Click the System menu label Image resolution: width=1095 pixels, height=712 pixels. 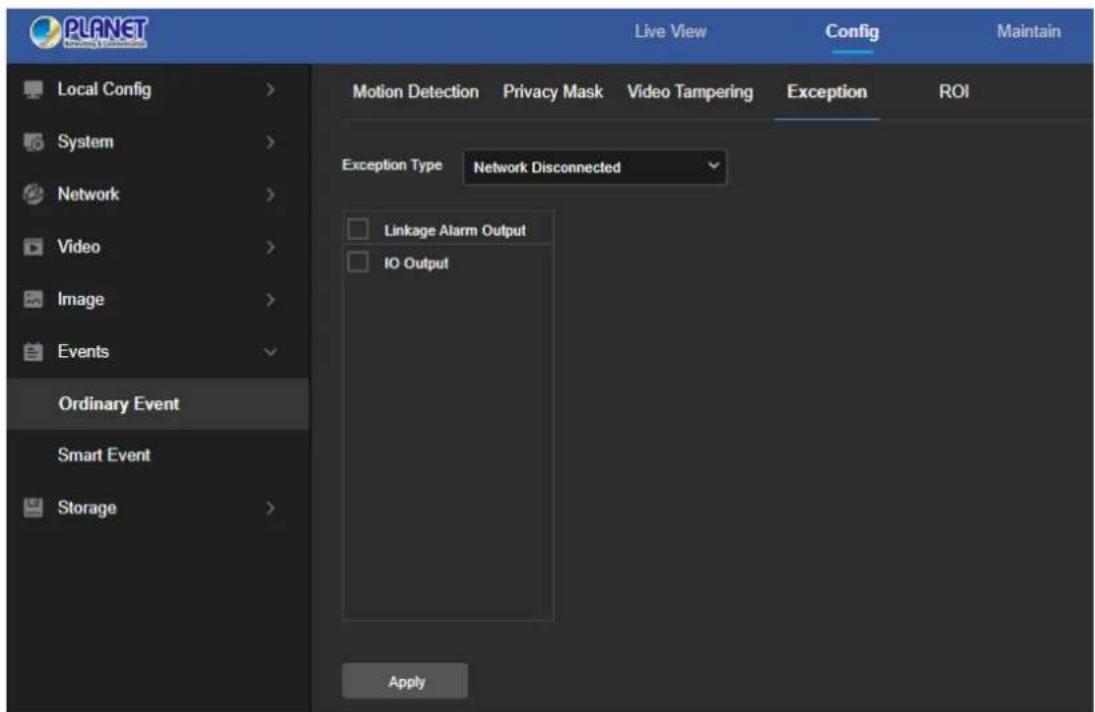coord(85,142)
